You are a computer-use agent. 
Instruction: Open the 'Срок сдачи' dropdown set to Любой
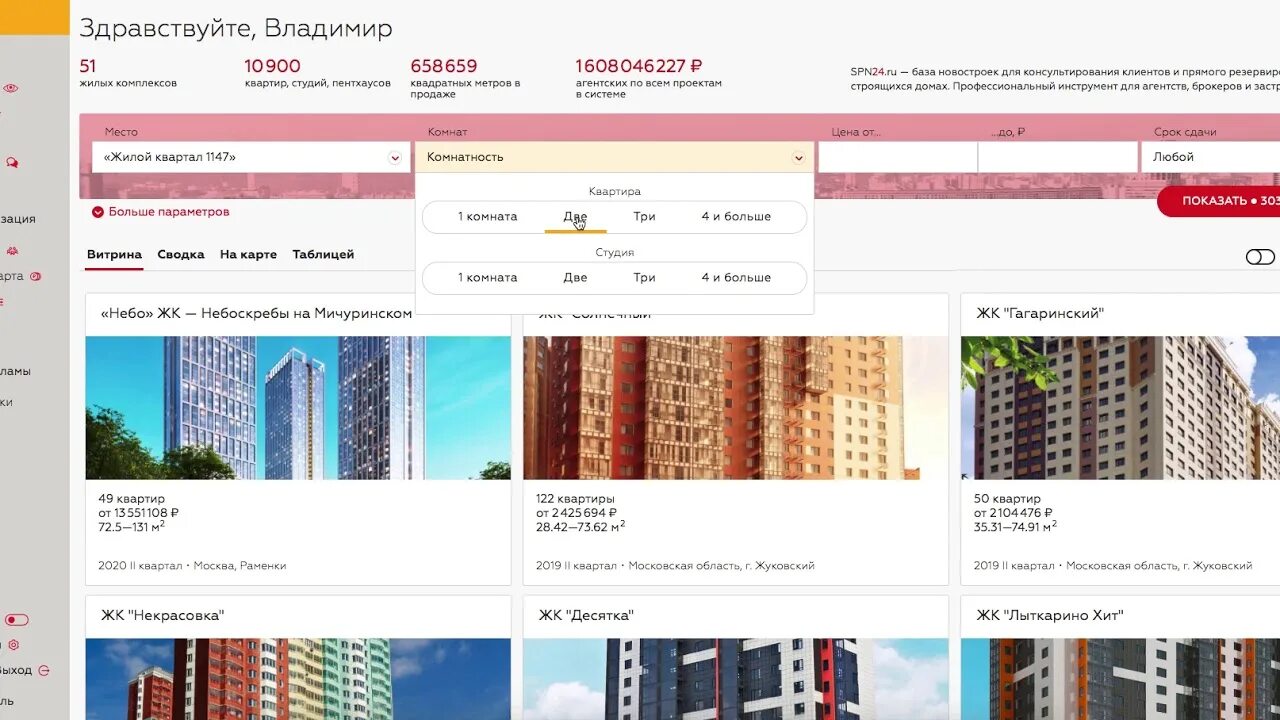click(x=1210, y=157)
